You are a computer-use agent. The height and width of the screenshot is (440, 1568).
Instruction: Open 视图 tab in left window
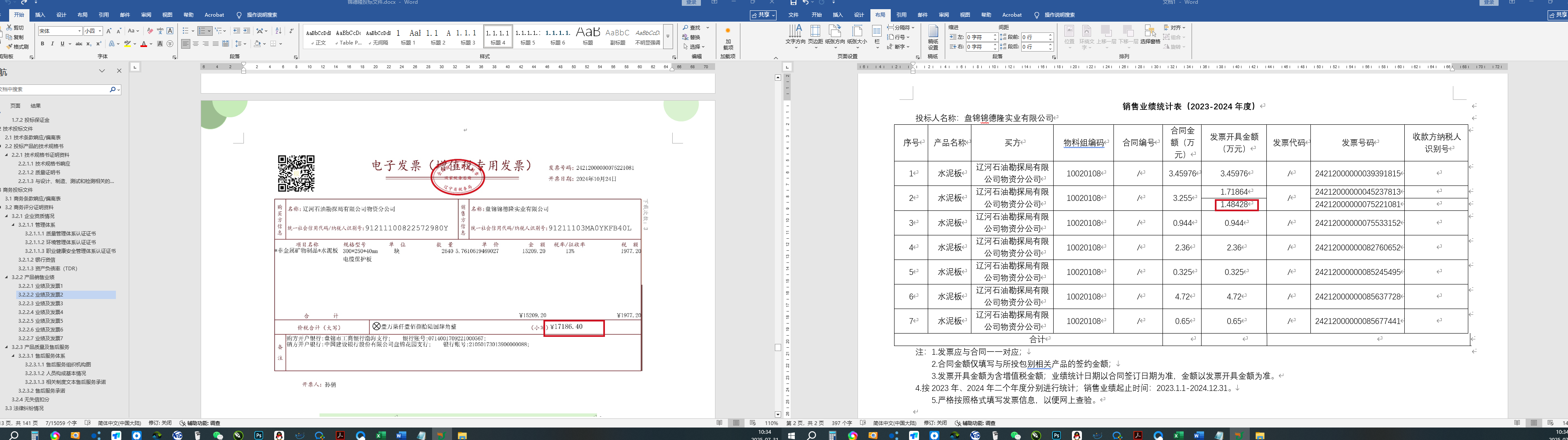tap(167, 15)
